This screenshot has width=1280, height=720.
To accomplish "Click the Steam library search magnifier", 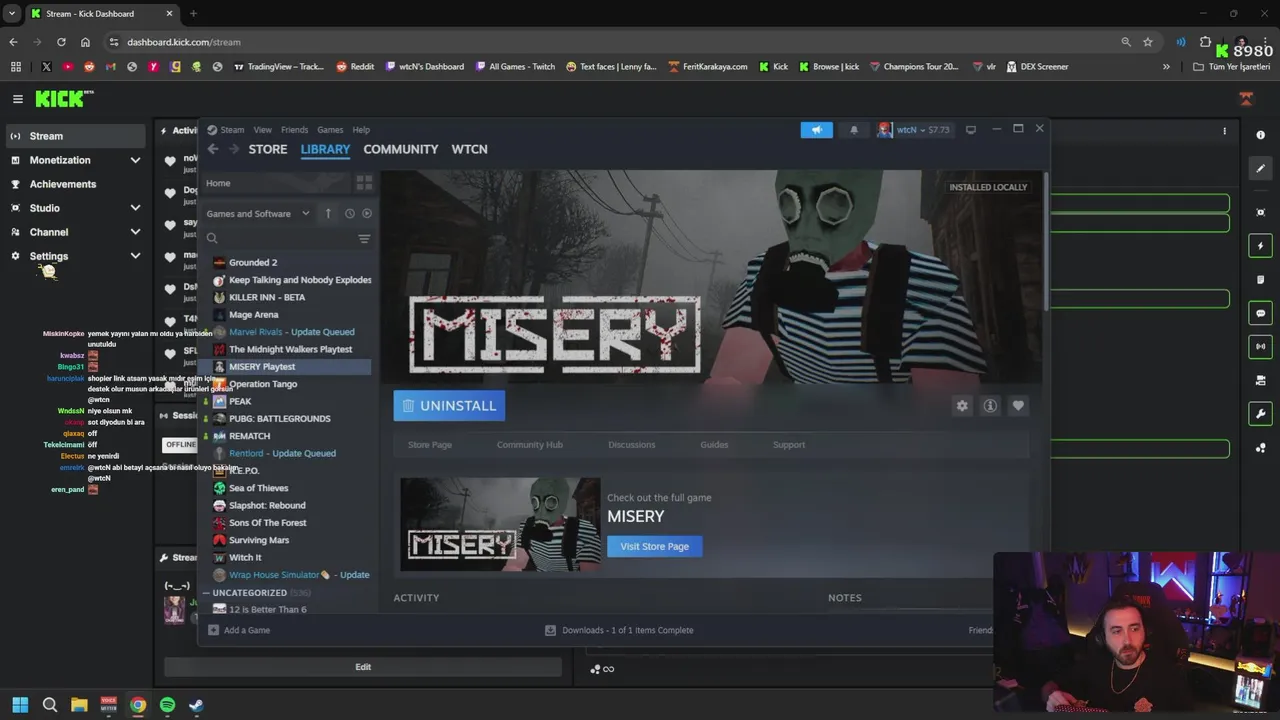I will pyautogui.click(x=212, y=239).
